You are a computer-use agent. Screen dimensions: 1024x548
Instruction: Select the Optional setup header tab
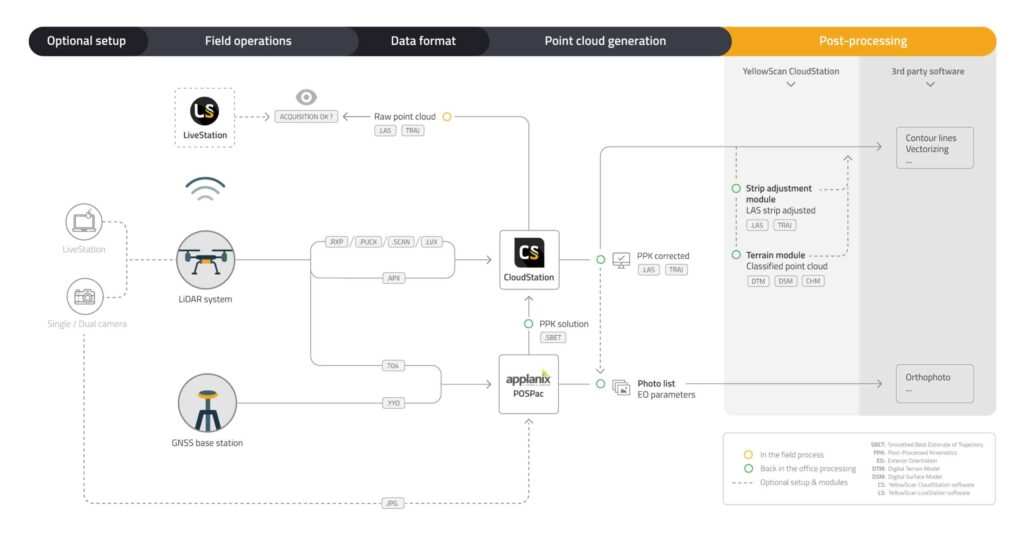(x=86, y=41)
